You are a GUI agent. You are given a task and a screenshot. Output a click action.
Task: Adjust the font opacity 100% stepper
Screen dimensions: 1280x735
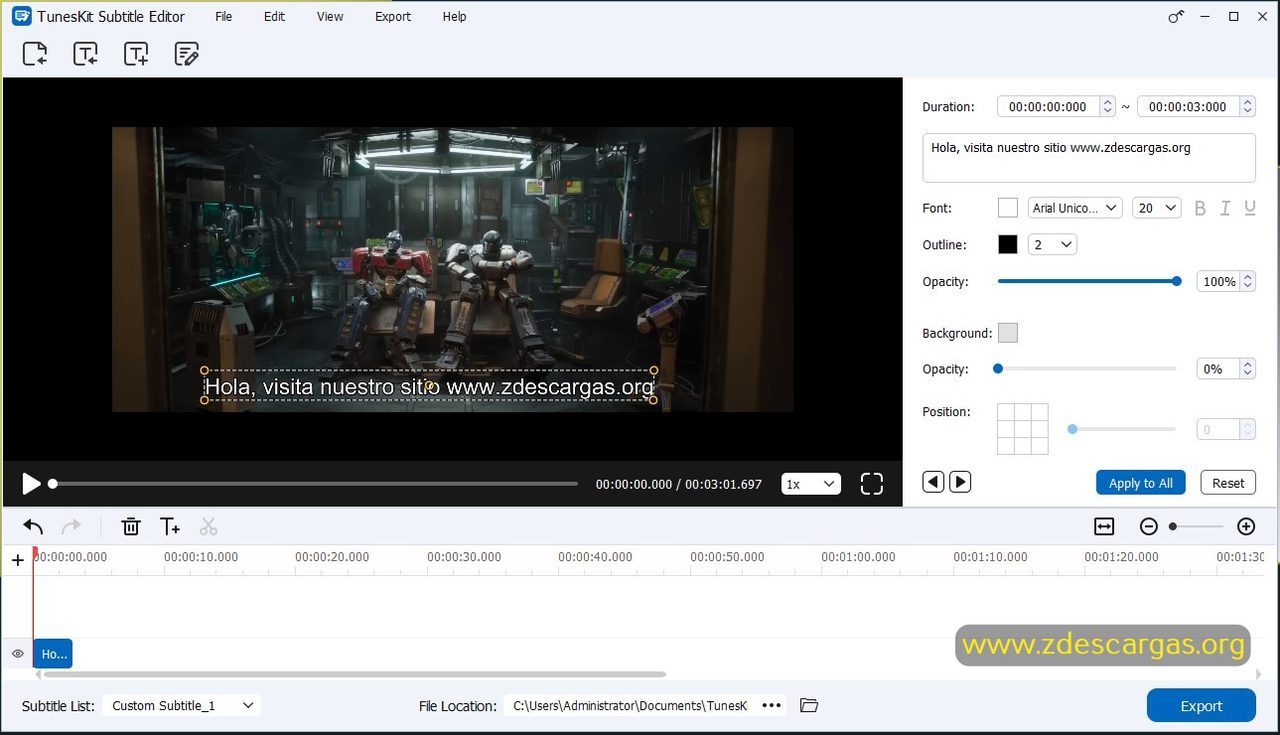(x=1247, y=282)
